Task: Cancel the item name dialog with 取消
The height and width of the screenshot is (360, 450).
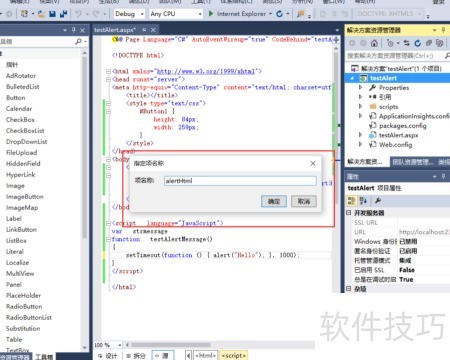Action: click(304, 201)
